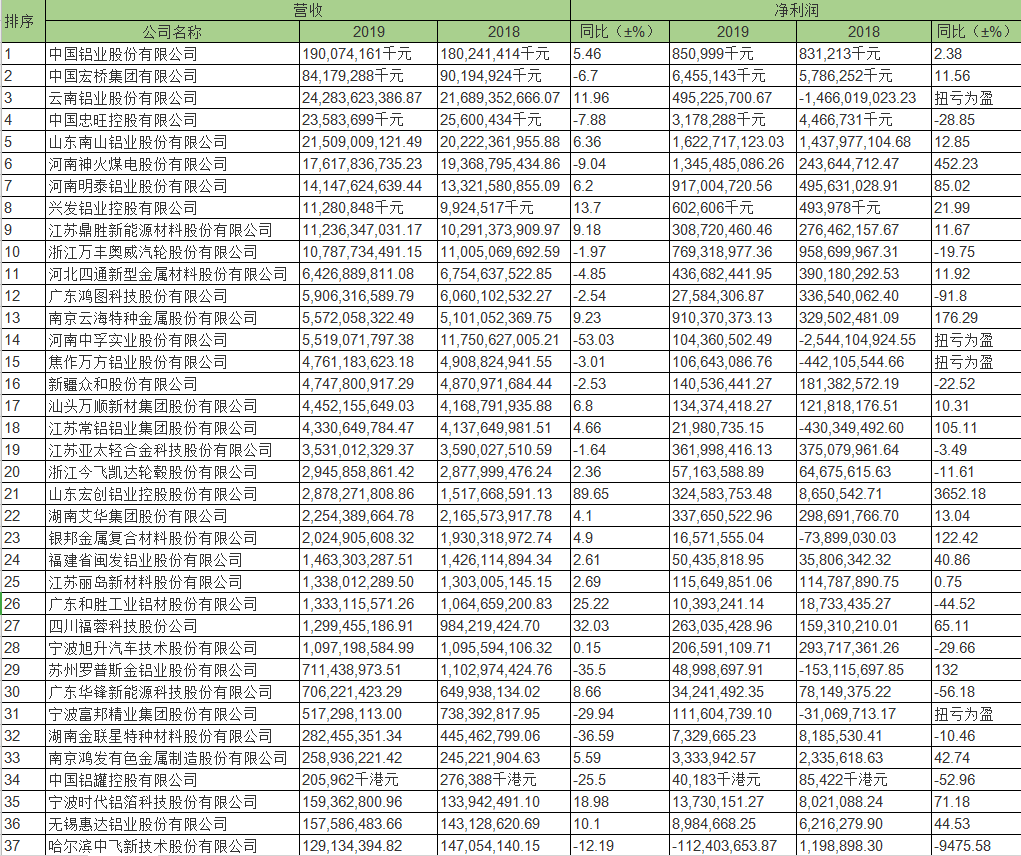Select 无锡惠达铝业股份有限公司 cell
1021x856 pixels.
[x=173, y=824]
